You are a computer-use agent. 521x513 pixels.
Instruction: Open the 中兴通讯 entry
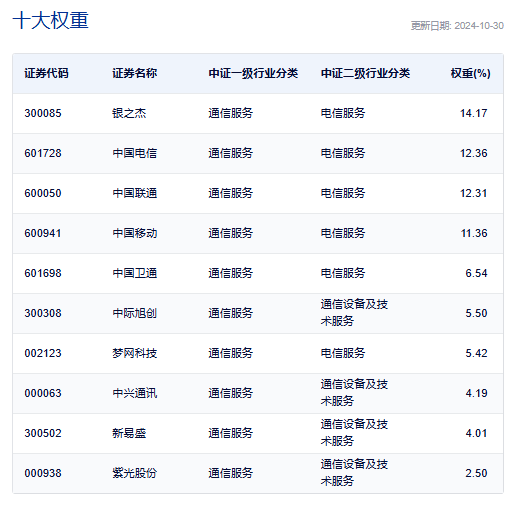134,393
